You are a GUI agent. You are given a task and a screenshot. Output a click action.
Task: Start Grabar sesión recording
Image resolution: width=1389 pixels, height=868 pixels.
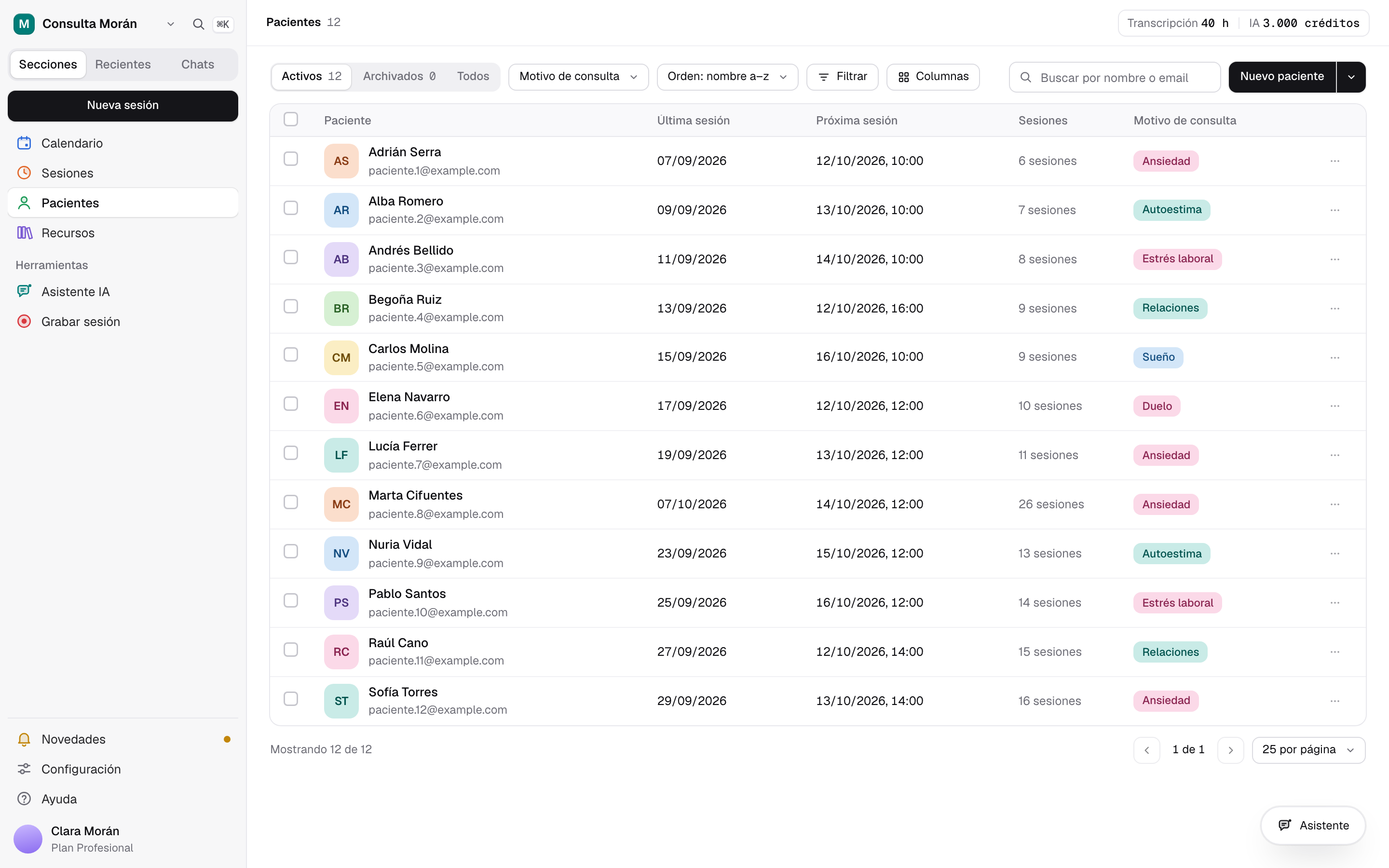pos(123,322)
